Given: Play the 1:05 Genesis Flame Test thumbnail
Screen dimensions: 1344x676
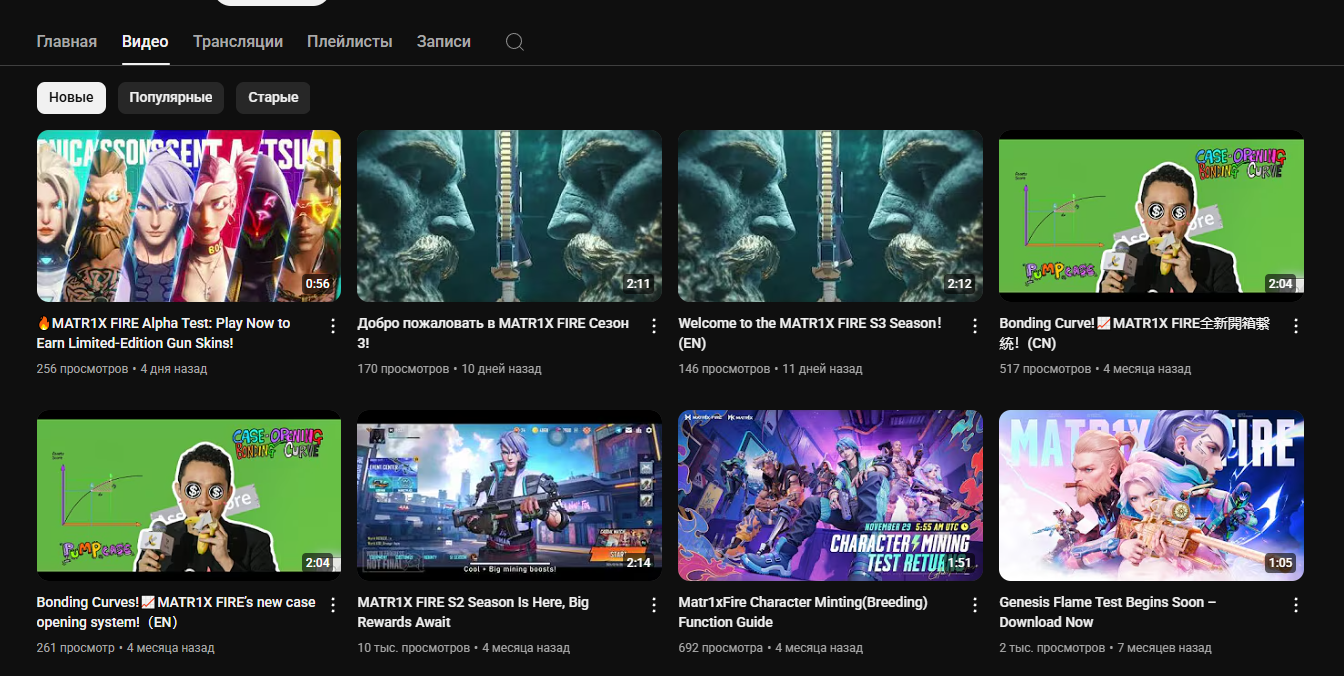Looking at the screenshot, I should pyautogui.click(x=1152, y=495).
